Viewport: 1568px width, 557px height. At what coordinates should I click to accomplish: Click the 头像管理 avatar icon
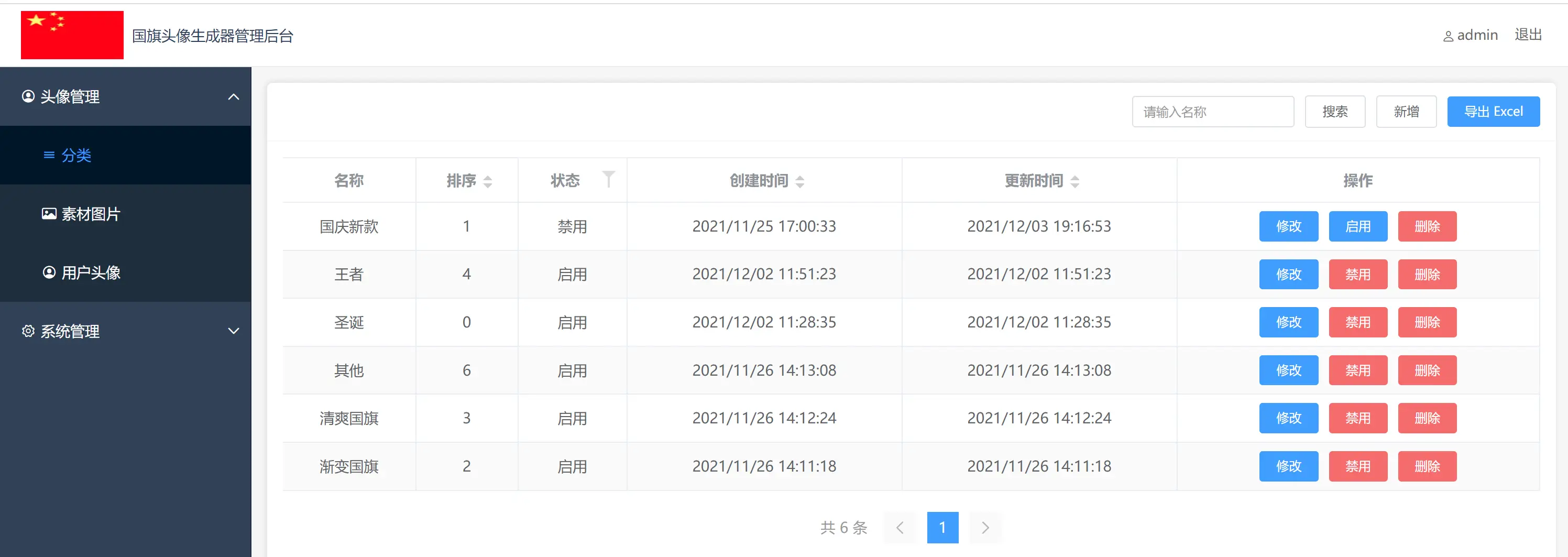click(28, 96)
